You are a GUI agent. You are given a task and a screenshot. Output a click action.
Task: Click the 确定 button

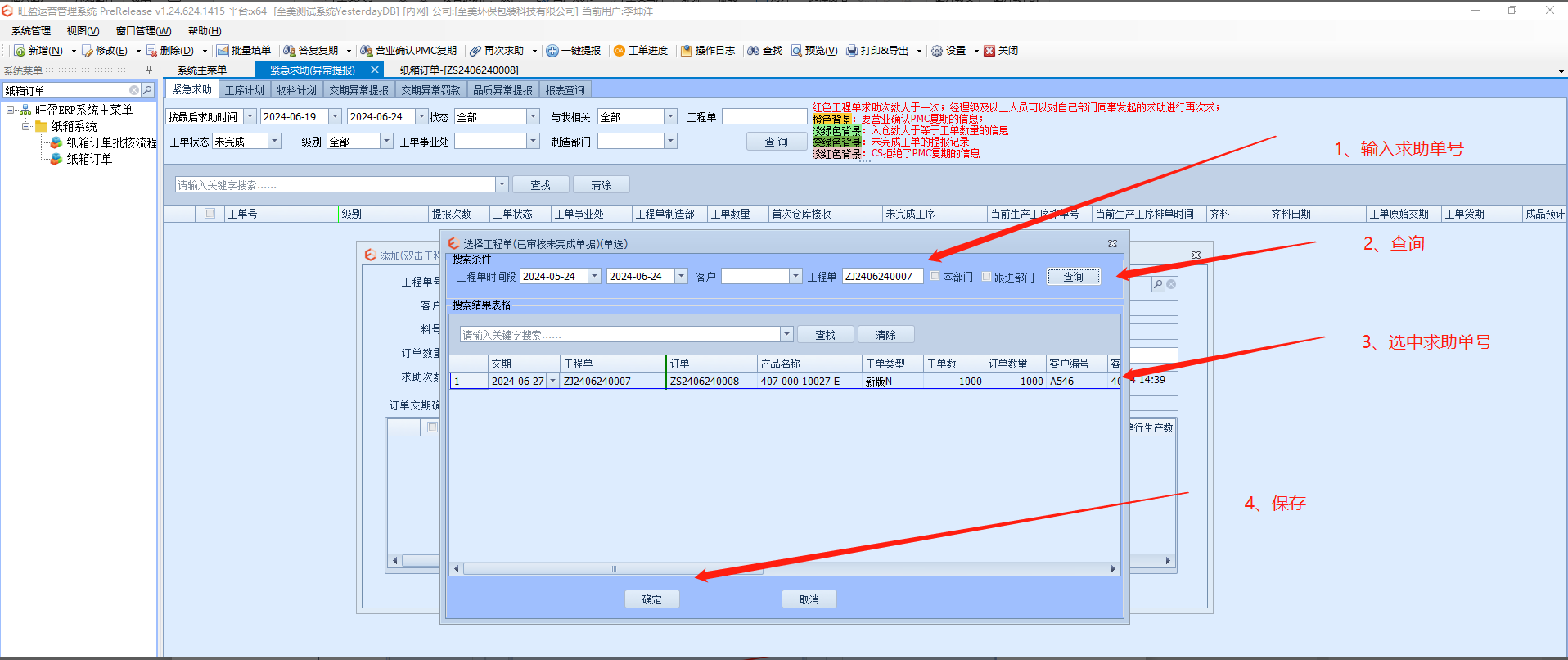[x=652, y=599]
